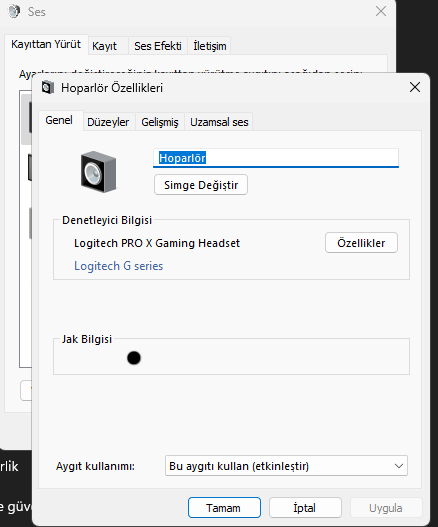Click the Hoparlör name text field
Screen dimensions: 438x527
coord(276,158)
